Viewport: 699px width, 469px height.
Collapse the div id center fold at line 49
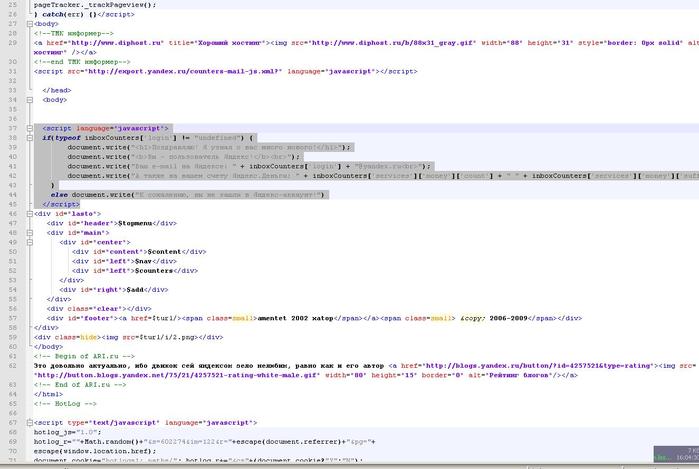point(29,243)
